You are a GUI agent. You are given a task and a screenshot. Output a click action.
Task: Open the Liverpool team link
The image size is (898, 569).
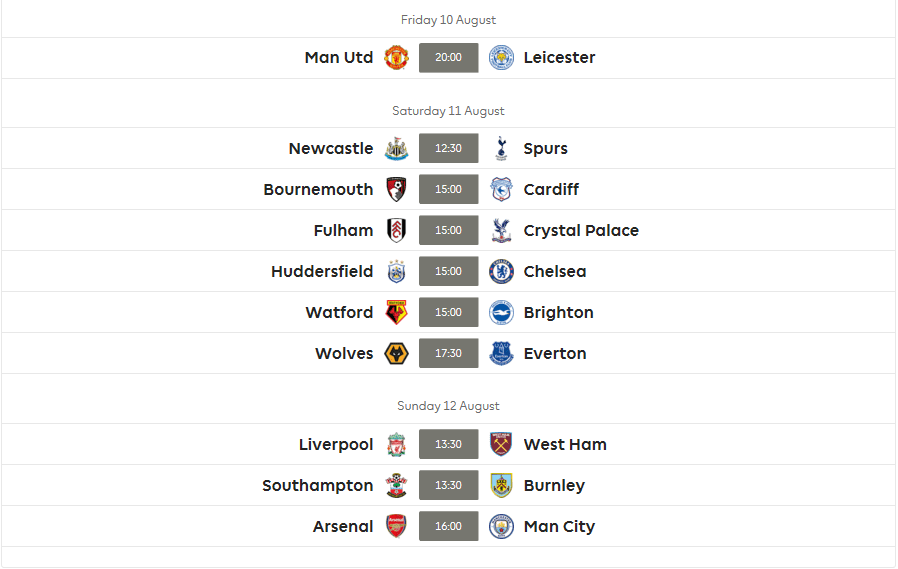pos(336,445)
